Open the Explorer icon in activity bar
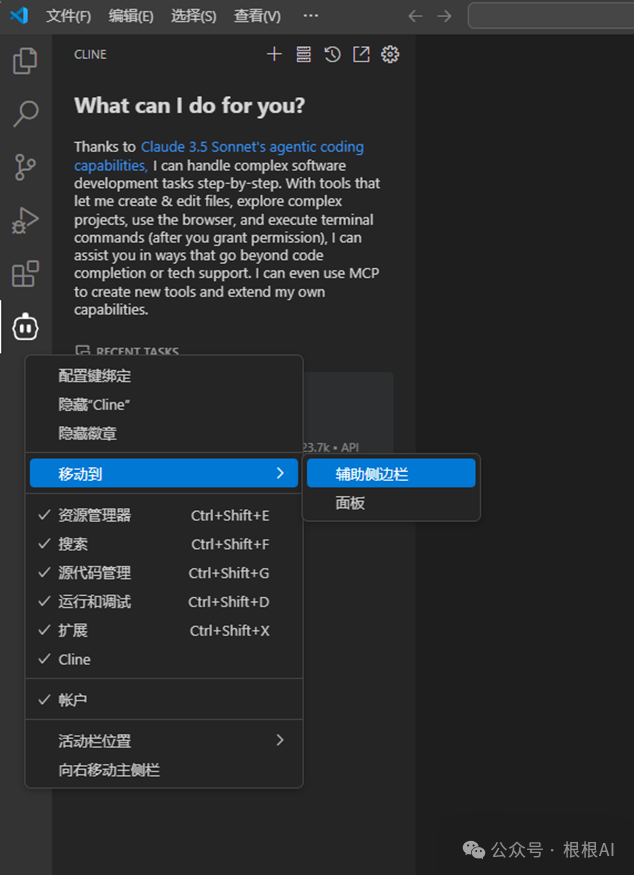 click(x=25, y=60)
